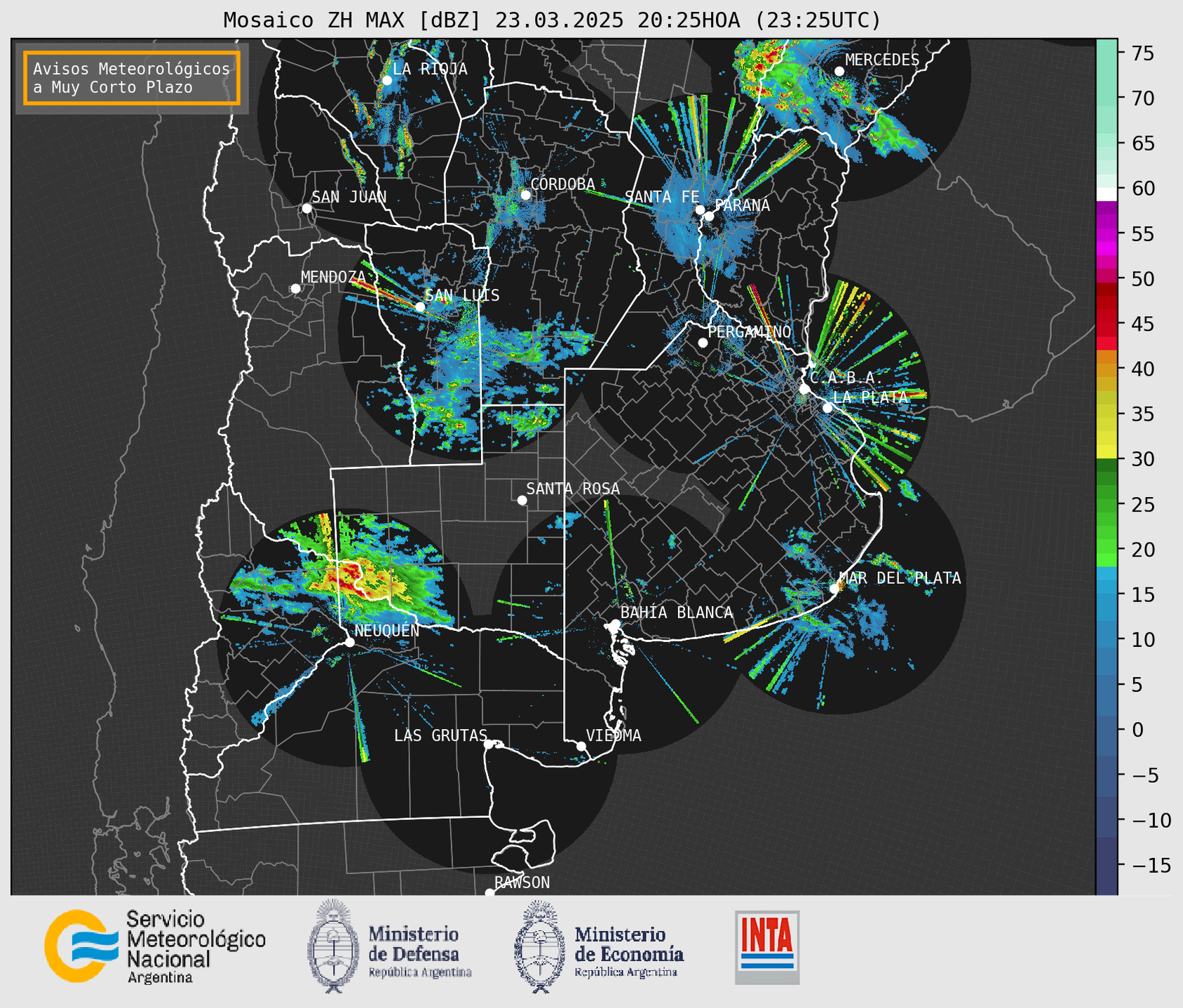Select the LAS GRUTAS city marker

[x=489, y=744]
